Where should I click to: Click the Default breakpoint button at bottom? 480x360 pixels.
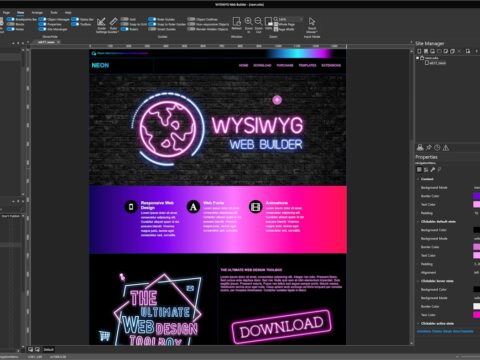coord(48,349)
